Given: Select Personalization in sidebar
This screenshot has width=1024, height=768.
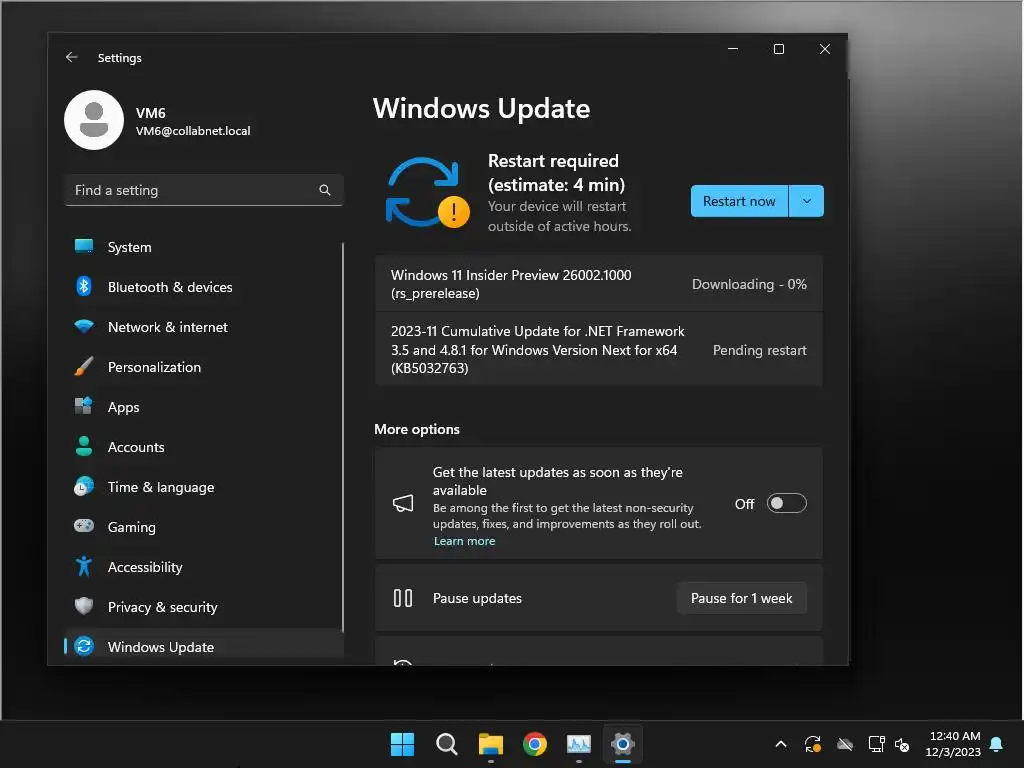Looking at the screenshot, I should coord(204,367).
